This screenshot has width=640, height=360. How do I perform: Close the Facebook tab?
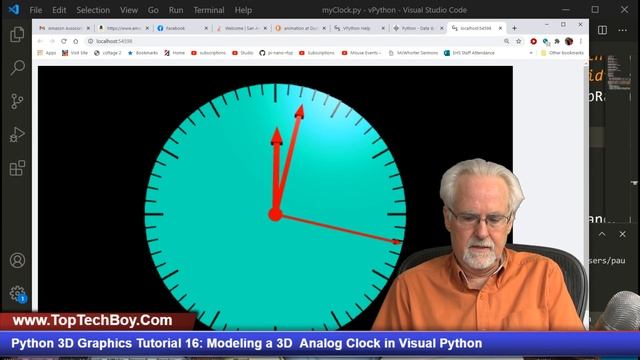pyautogui.click(x=206, y=28)
